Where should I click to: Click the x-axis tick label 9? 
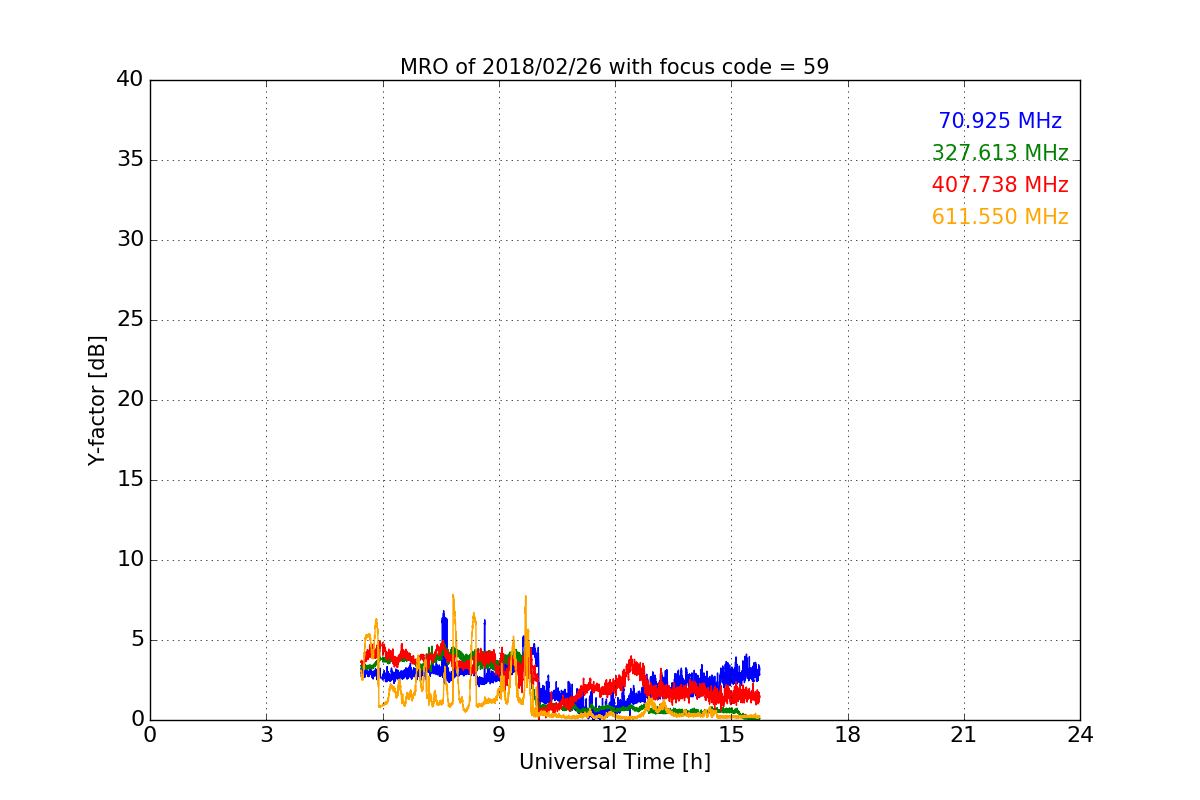499,735
